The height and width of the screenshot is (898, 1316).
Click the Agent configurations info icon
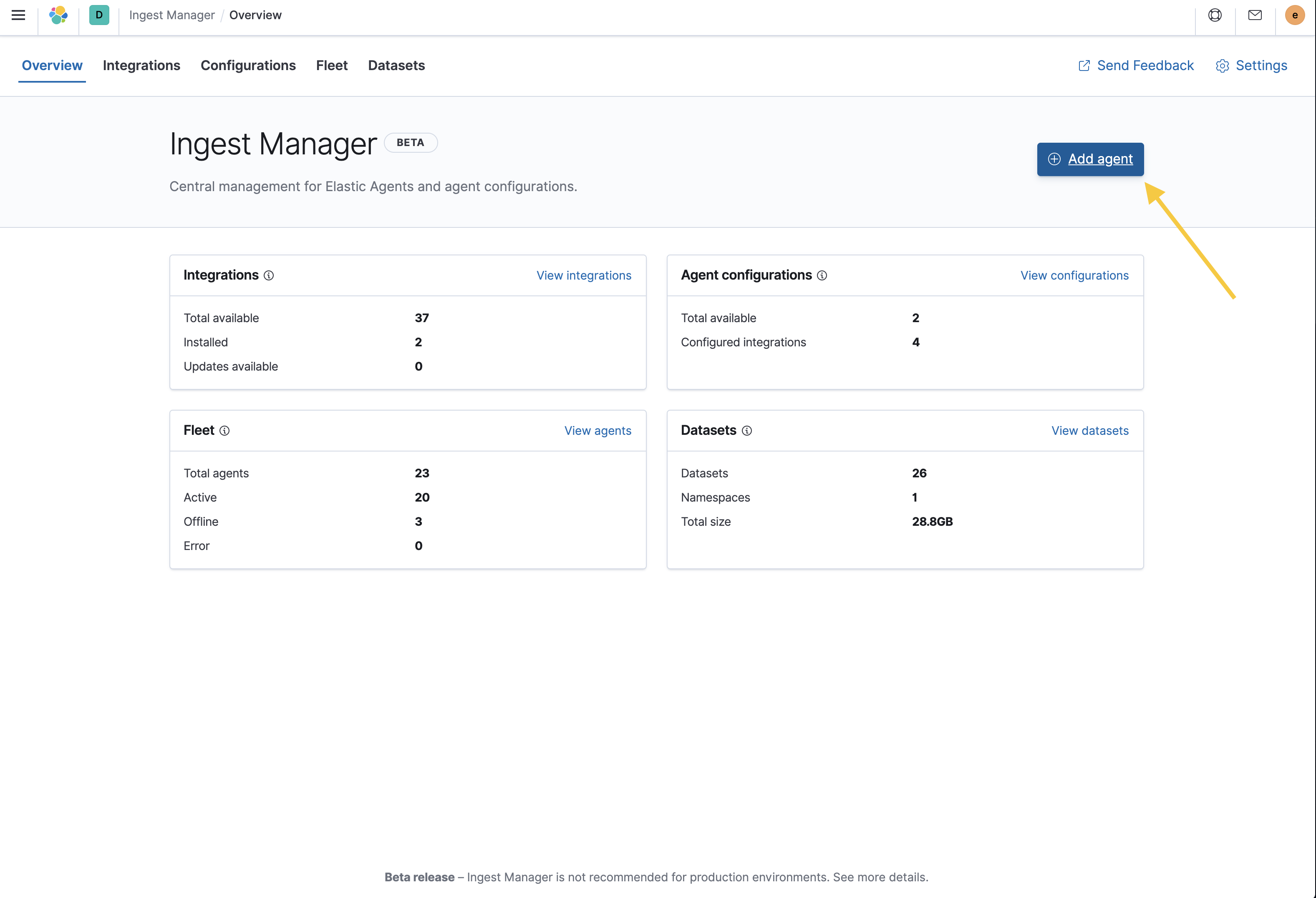tap(822, 276)
